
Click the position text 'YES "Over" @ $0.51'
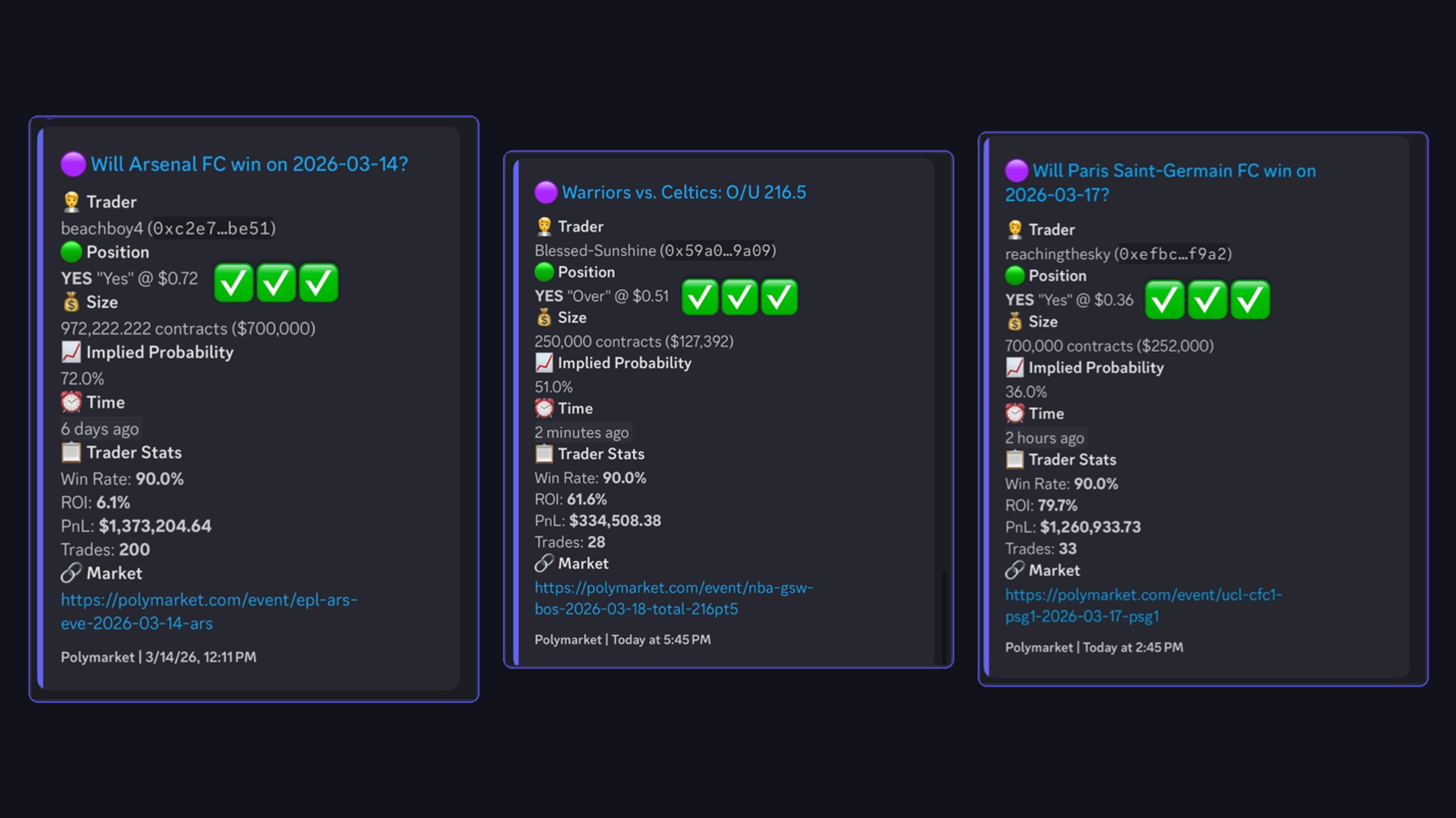coord(602,296)
